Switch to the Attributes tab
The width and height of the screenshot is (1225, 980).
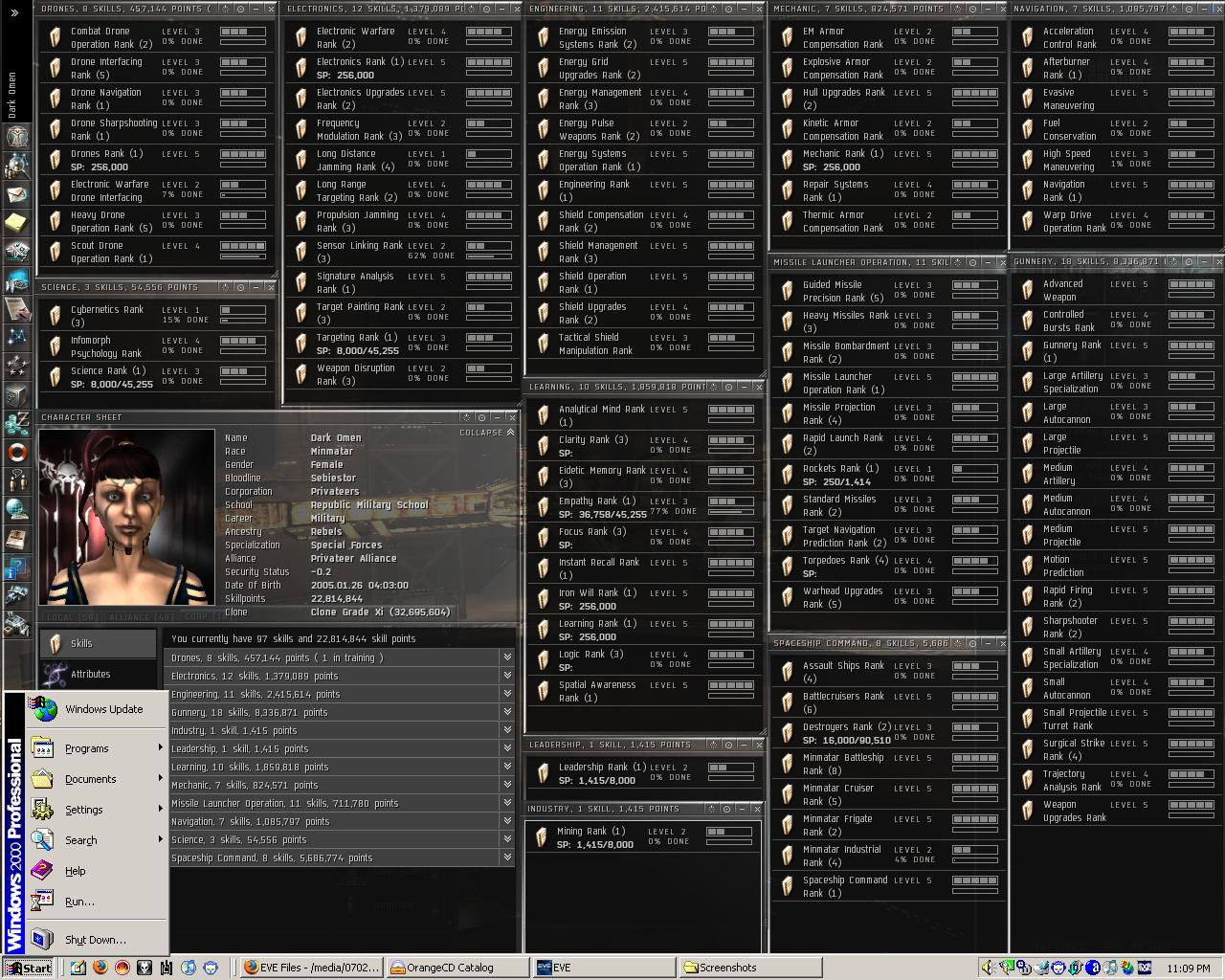tap(98, 674)
